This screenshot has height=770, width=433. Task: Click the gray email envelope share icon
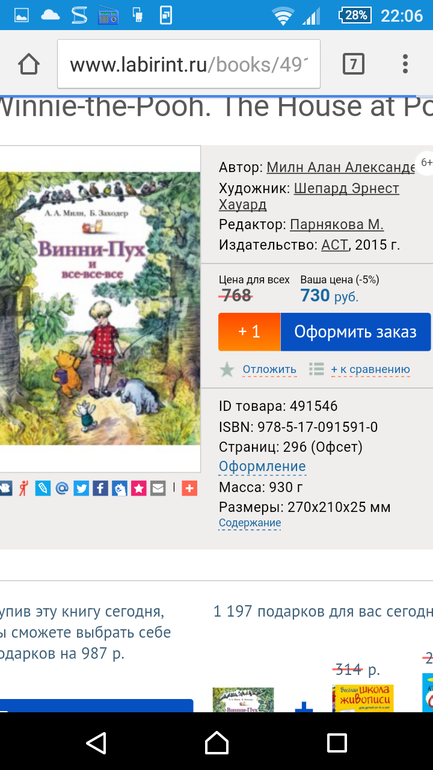click(158, 488)
